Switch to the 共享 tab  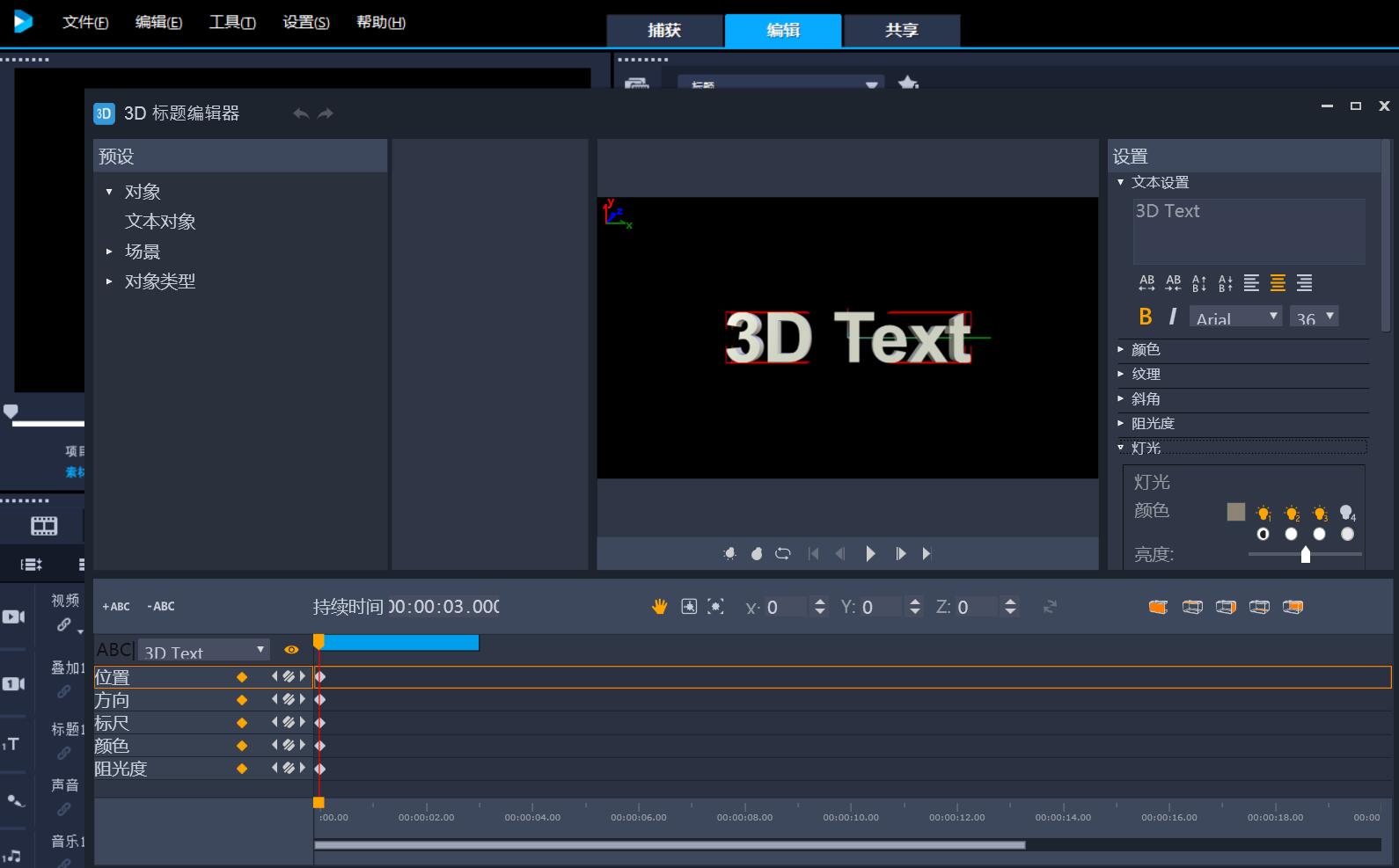coord(901,30)
